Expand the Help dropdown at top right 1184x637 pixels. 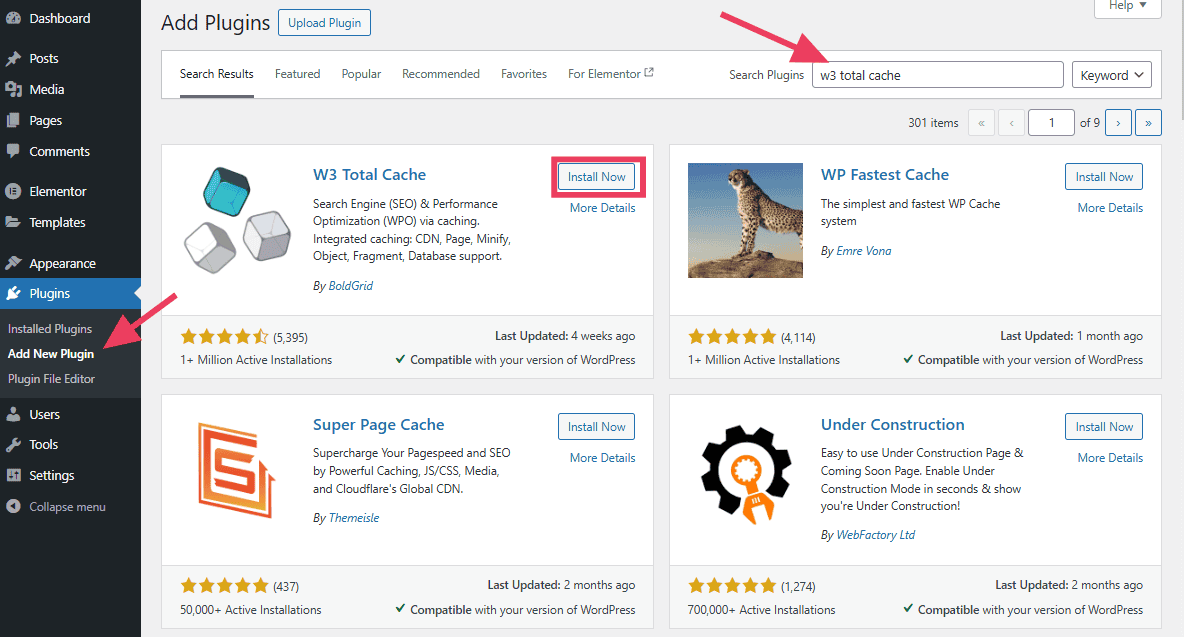(x=1127, y=6)
